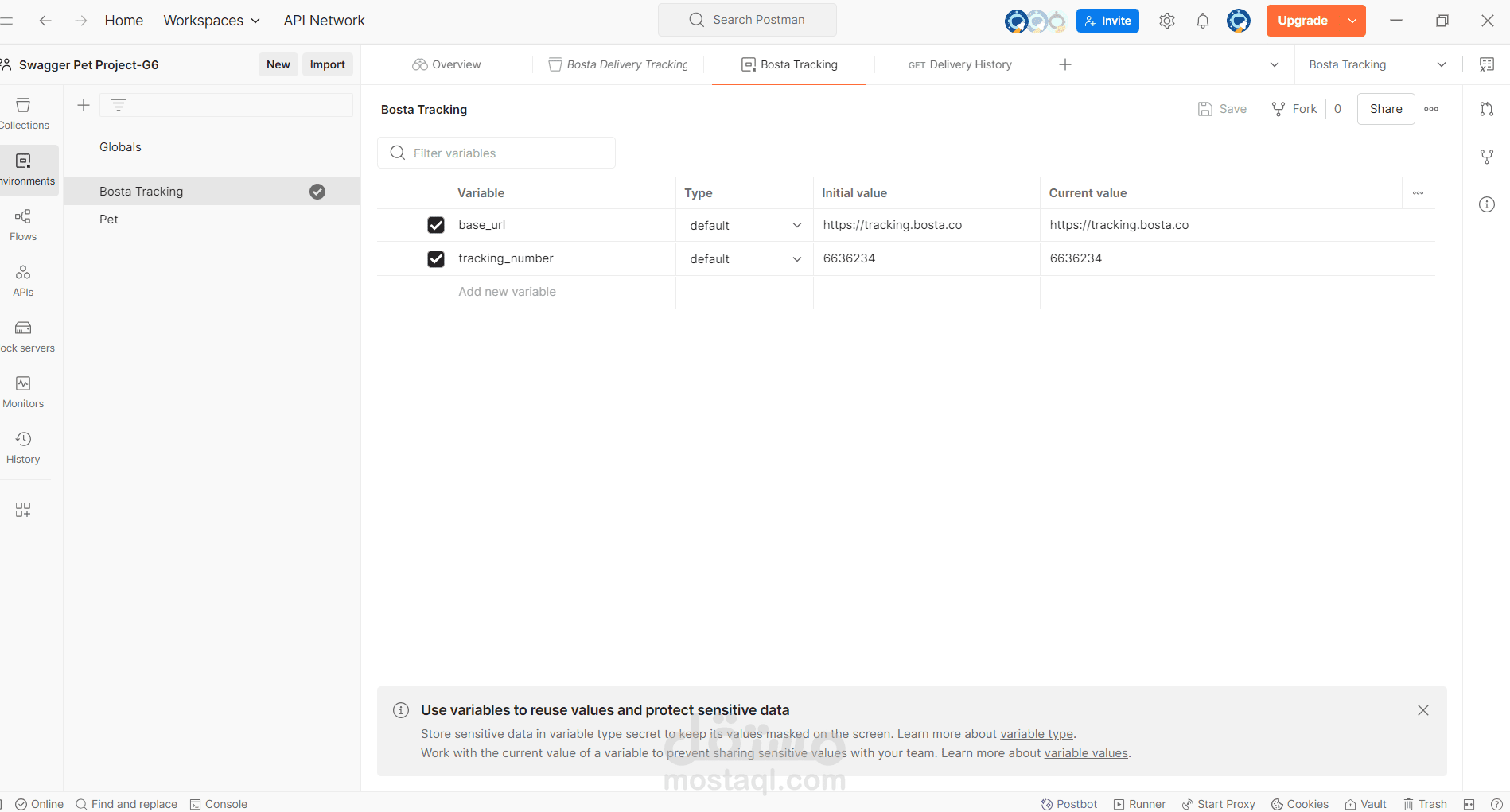Open the variable values link
The height and width of the screenshot is (812, 1510).
click(x=1086, y=753)
